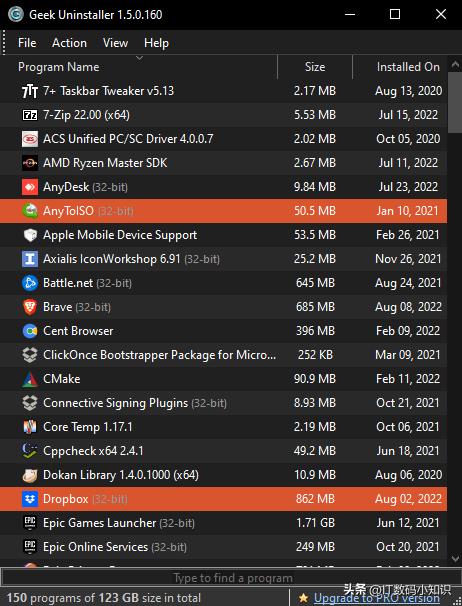Select Epic Games Launcher entry
The height and width of the screenshot is (606, 462).
point(223,523)
